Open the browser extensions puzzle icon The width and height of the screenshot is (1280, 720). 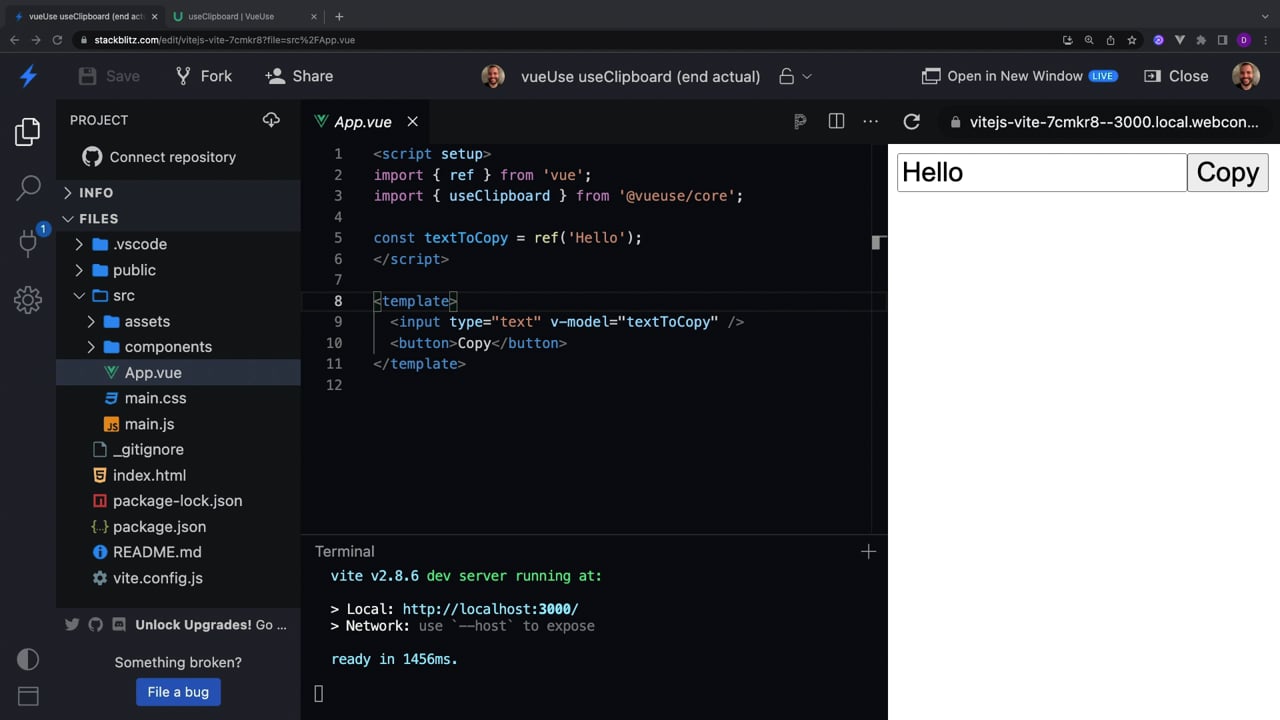point(1201,40)
